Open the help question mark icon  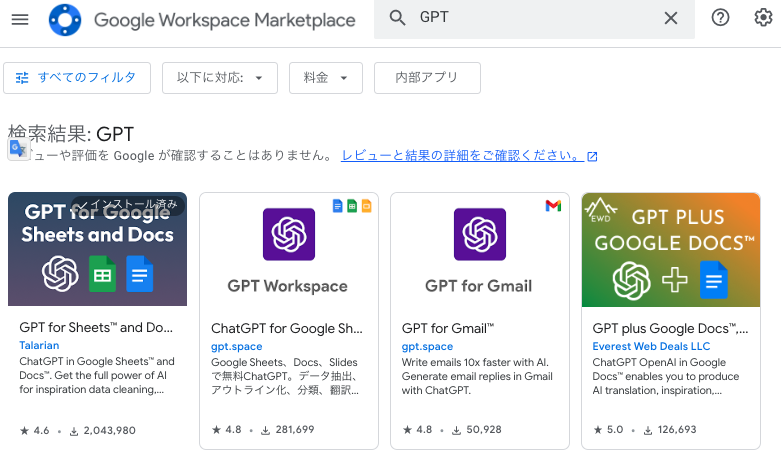720,18
